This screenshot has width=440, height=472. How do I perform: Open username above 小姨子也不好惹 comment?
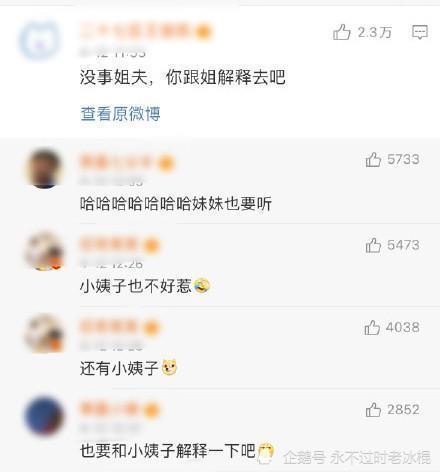(x=119, y=245)
